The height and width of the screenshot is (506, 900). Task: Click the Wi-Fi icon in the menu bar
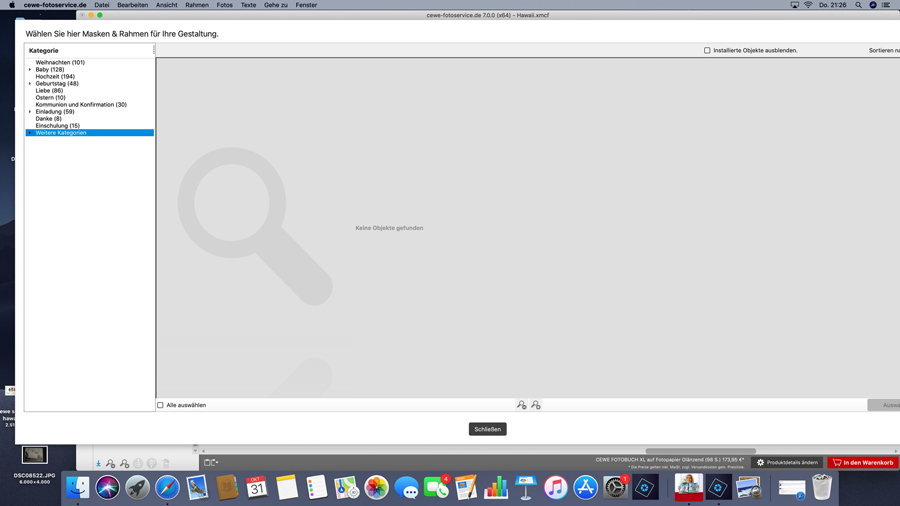(x=808, y=5)
